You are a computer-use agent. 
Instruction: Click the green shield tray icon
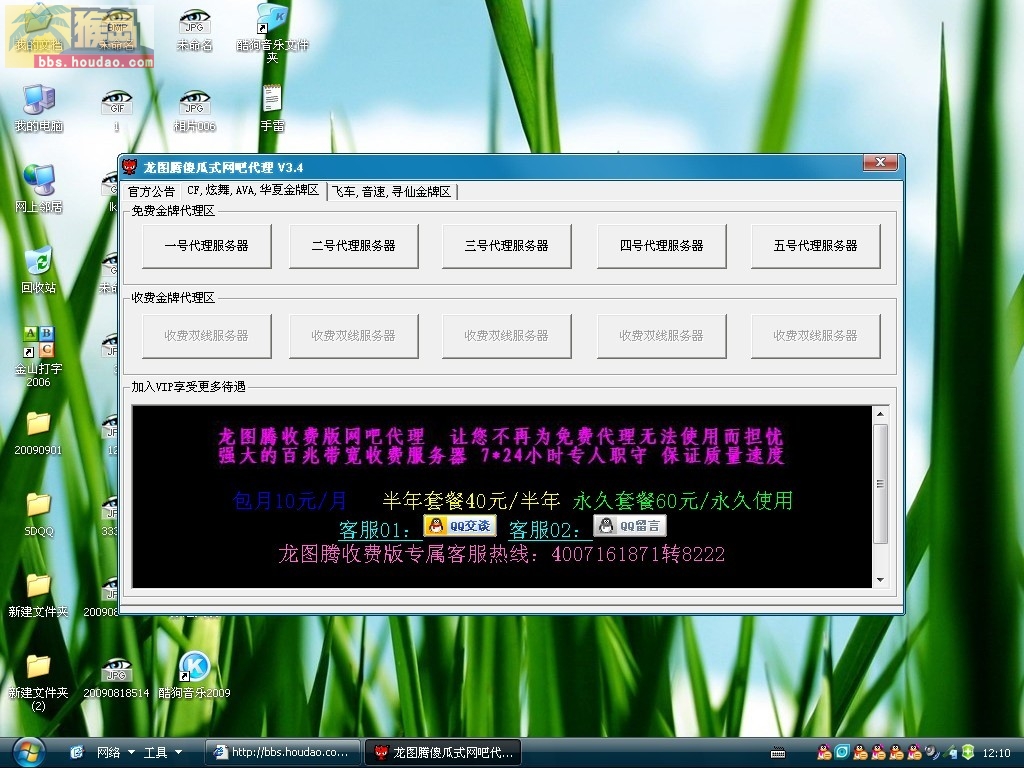pos(968,752)
